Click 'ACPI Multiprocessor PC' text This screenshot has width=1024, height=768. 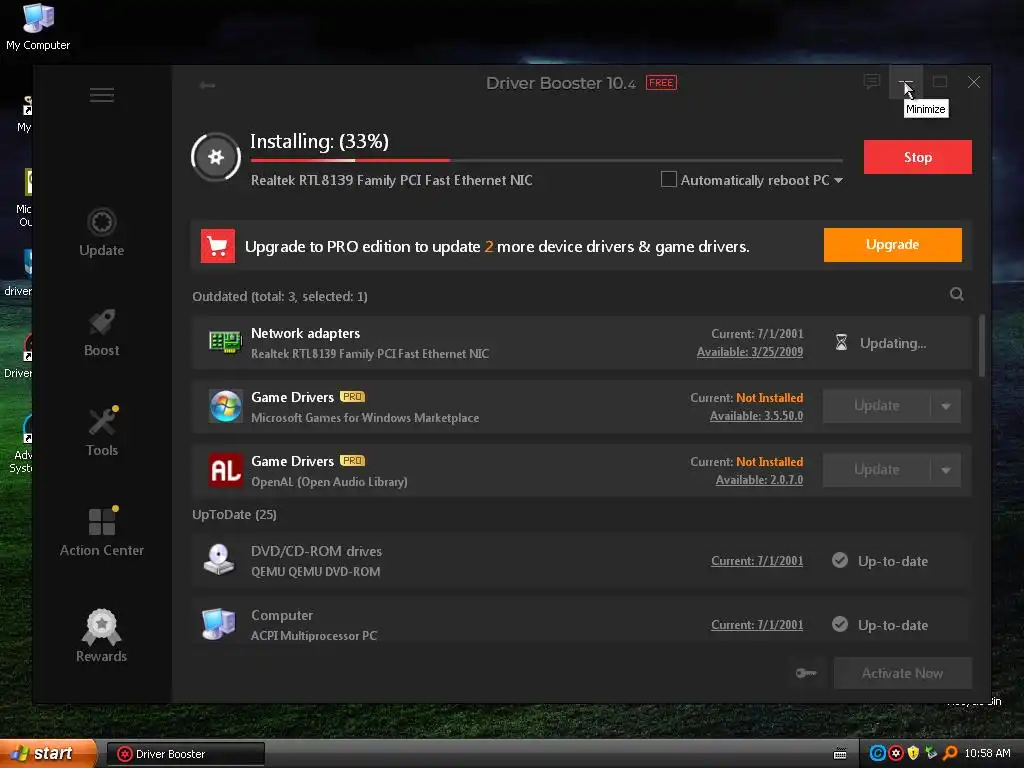click(313, 635)
